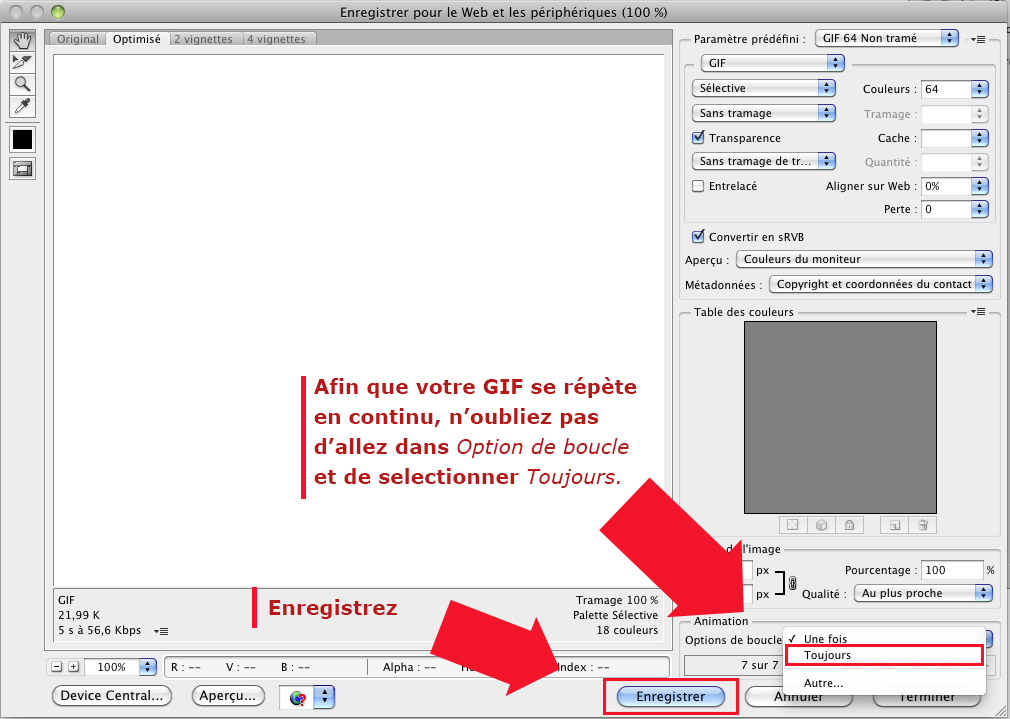Switch to the 4 vignettes tab
The width and height of the screenshot is (1010, 719).
(278, 39)
